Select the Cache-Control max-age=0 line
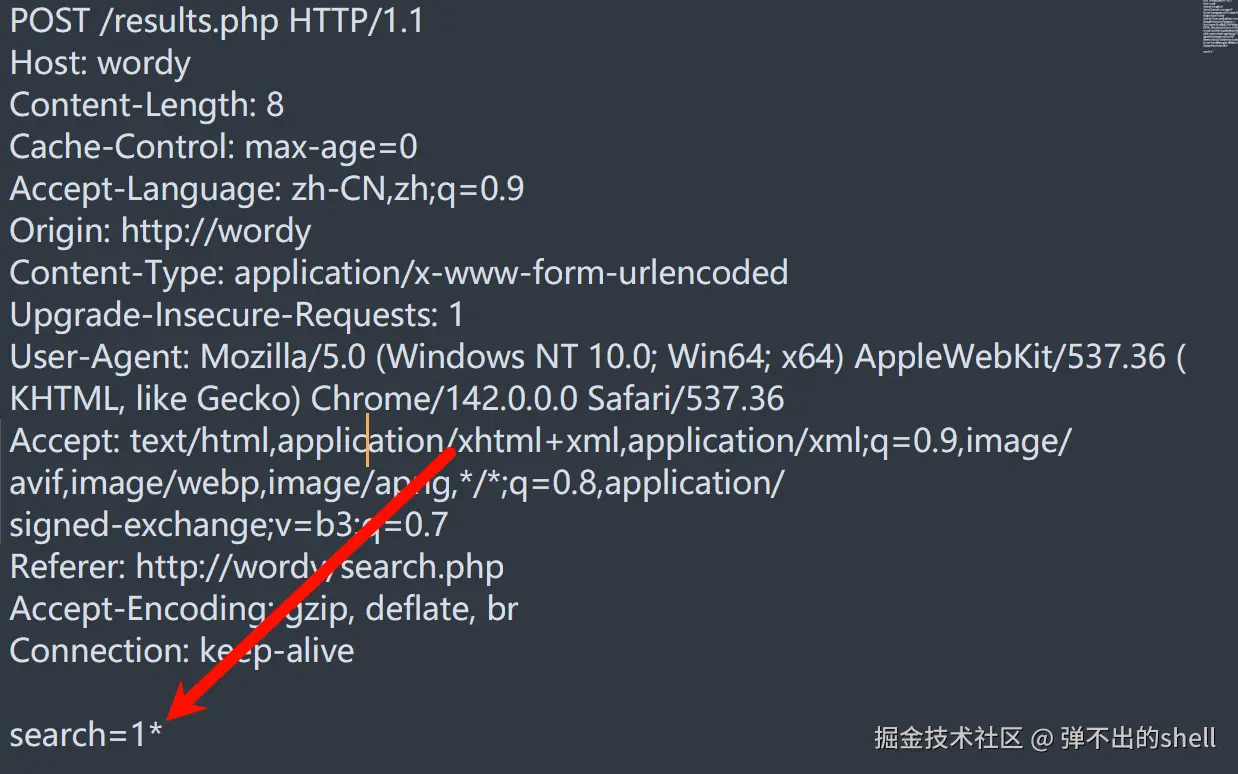This screenshot has width=1238, height=774. 213,148
